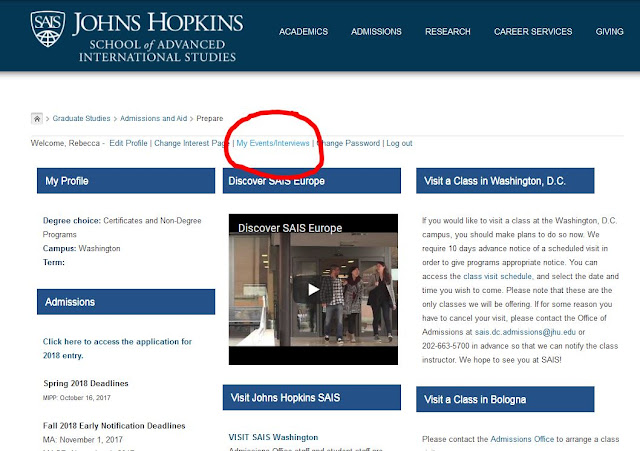Click sais.dc.admissions@jhu.edu email link
Screen dimensions: 640x451
[525, 332]
